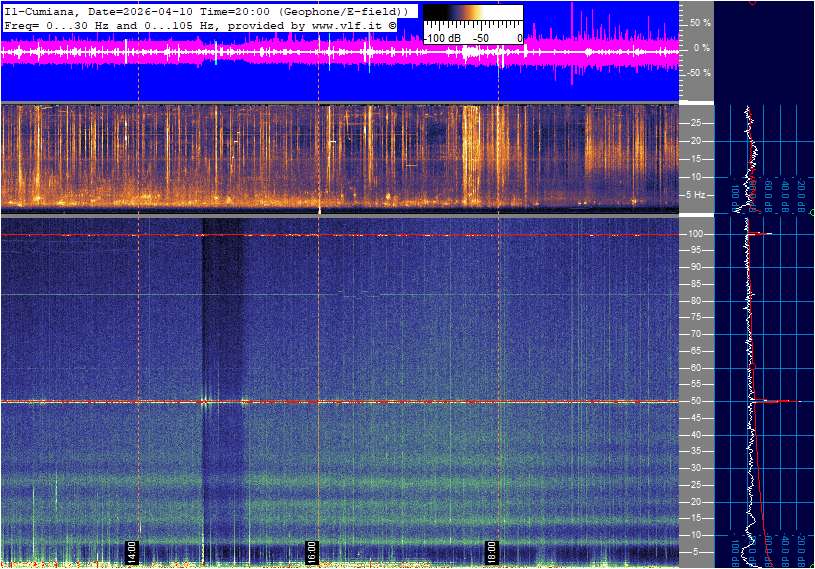Click the '45' frequency axis label

(695, 418)
